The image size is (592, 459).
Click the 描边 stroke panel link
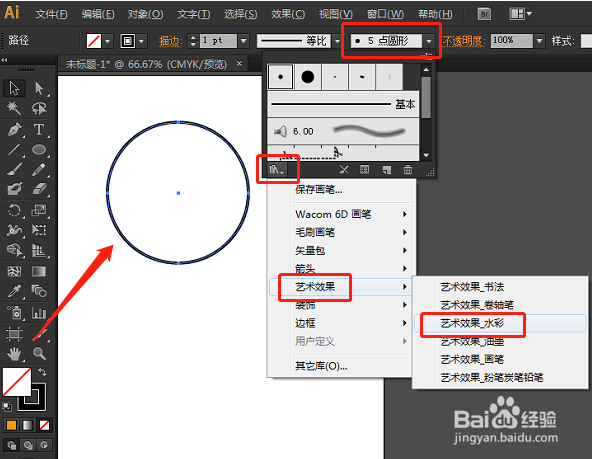pos(170,41)
